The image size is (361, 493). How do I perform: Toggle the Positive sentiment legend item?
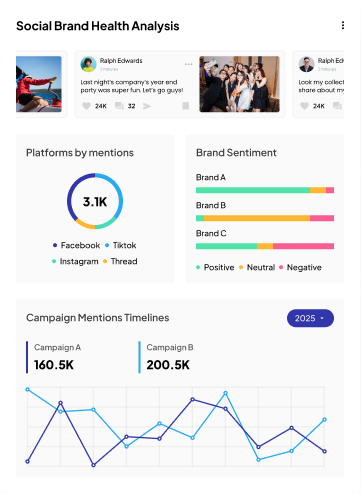point(215,267)
